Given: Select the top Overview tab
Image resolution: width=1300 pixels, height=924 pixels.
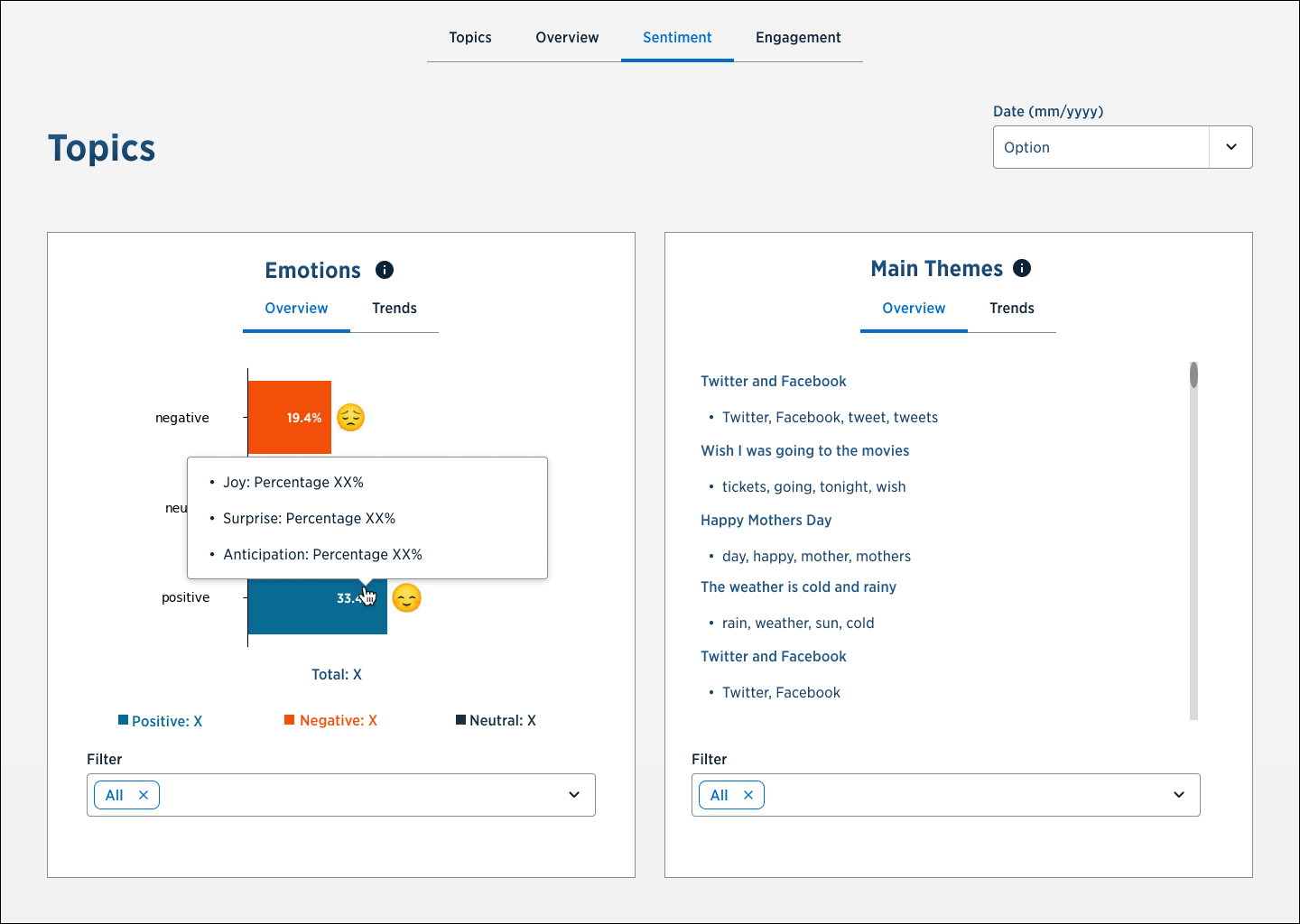Looking at the screenshot, I should [567, 38].
